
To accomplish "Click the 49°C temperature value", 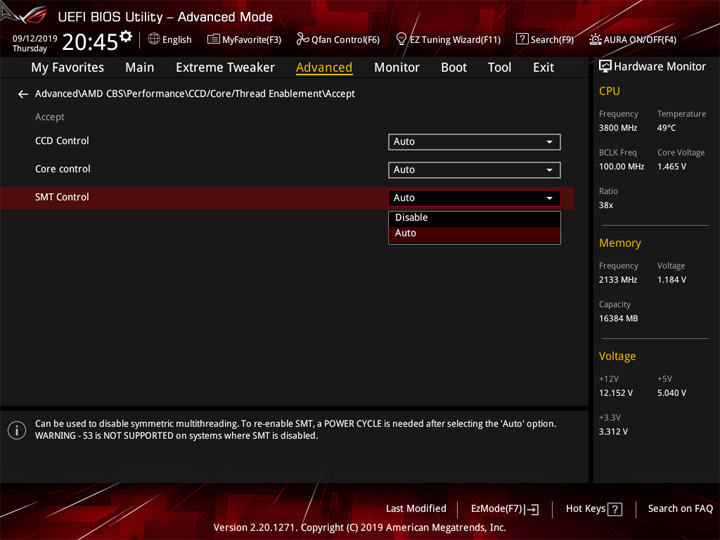I will [666, 128].
